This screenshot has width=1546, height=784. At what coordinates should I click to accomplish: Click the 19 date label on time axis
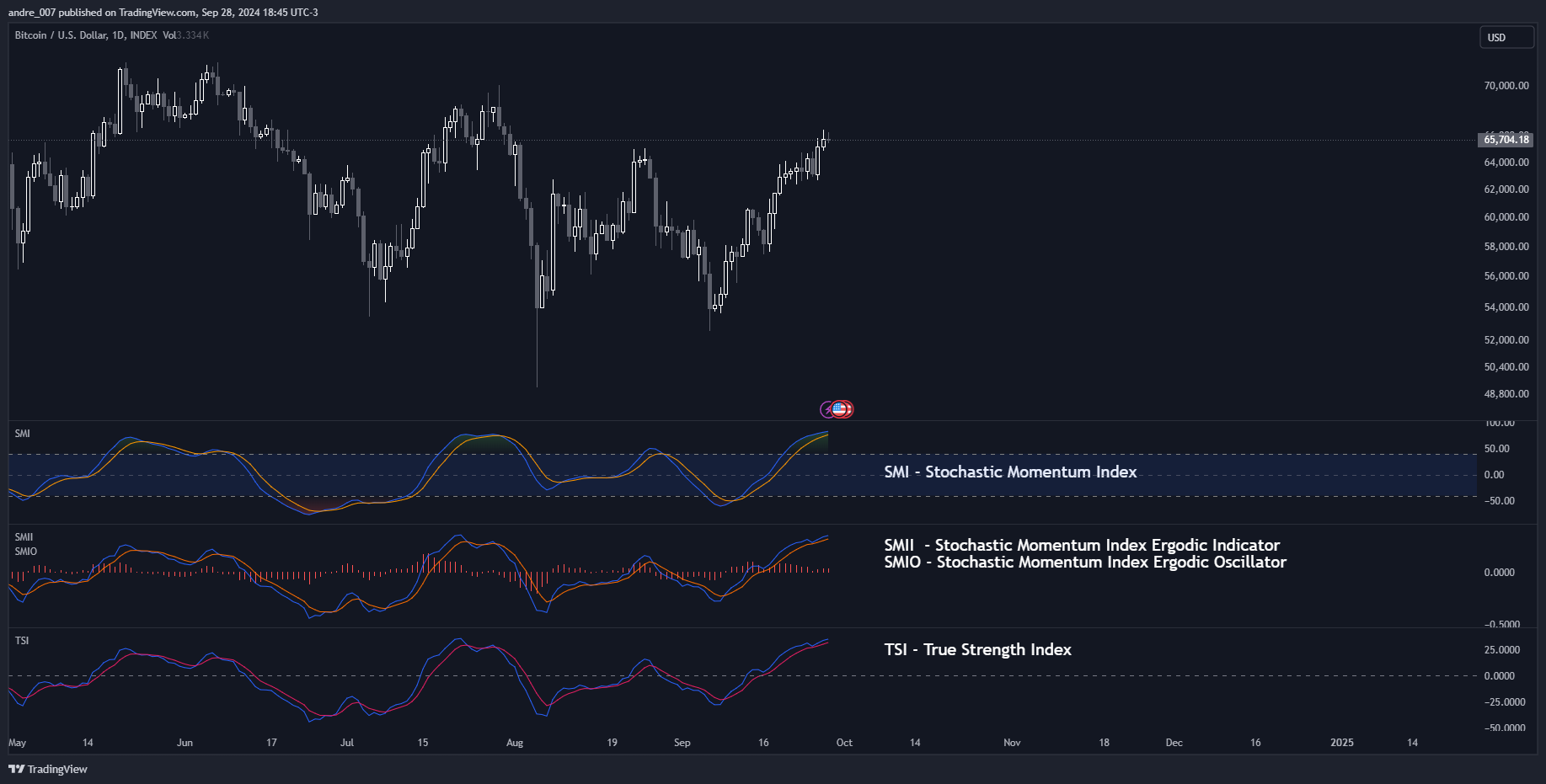click(612, 743)
